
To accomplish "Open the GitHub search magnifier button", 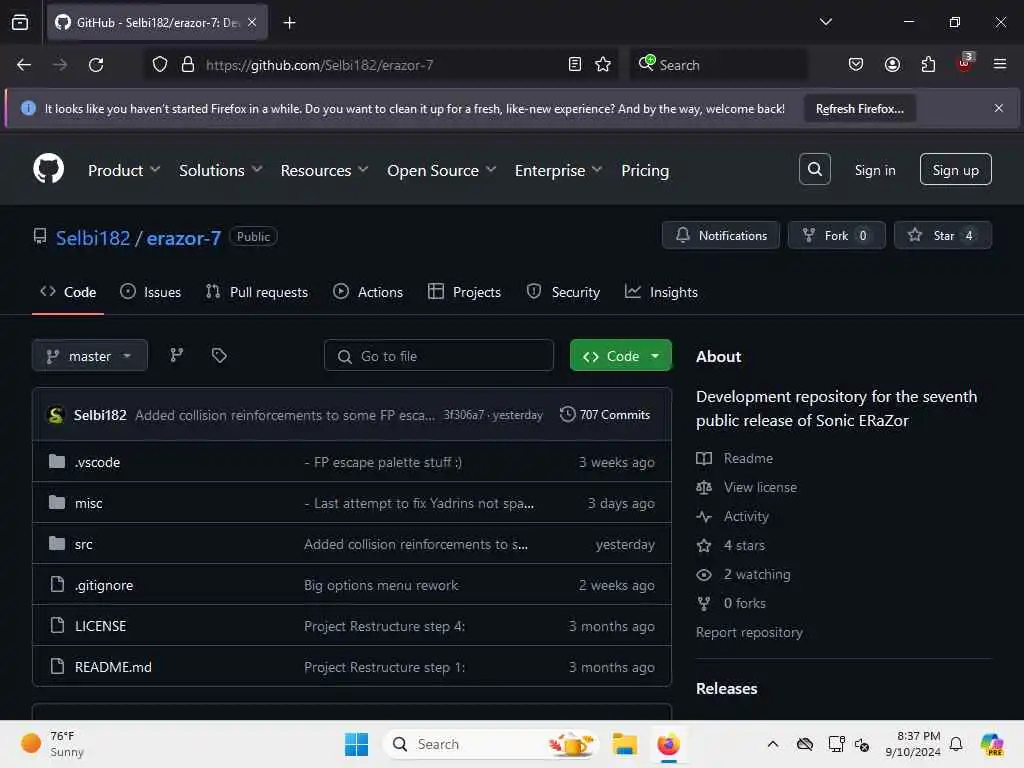I will pyautogui.click(x=814, y=169).
